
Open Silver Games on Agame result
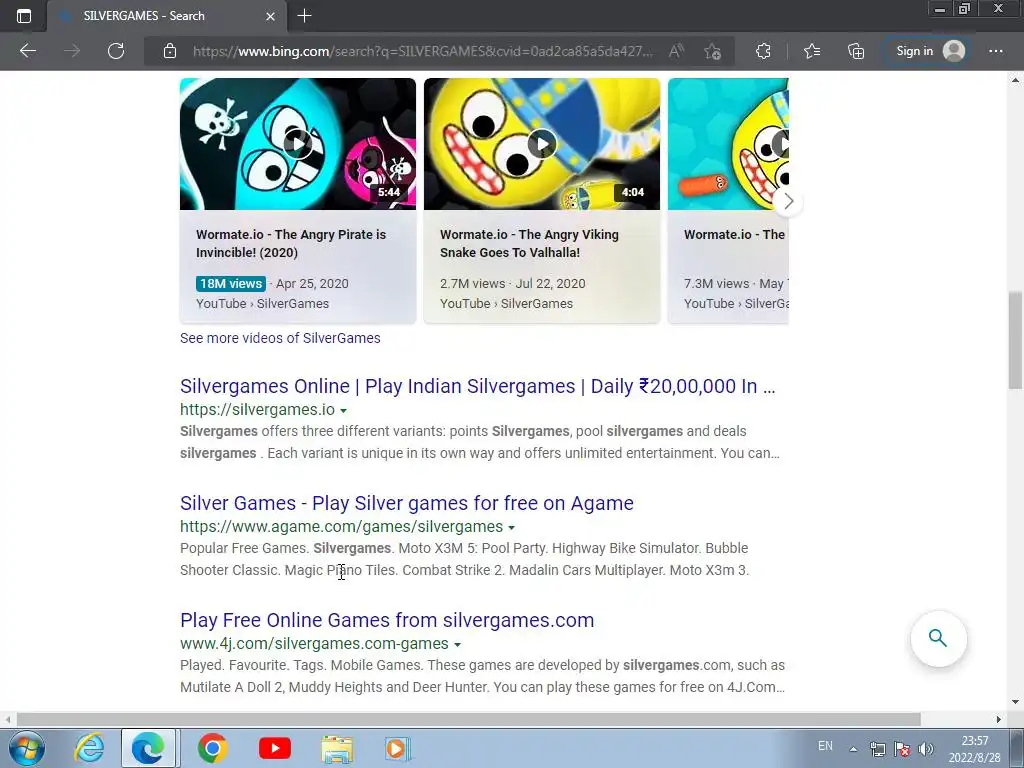point(407,503)
